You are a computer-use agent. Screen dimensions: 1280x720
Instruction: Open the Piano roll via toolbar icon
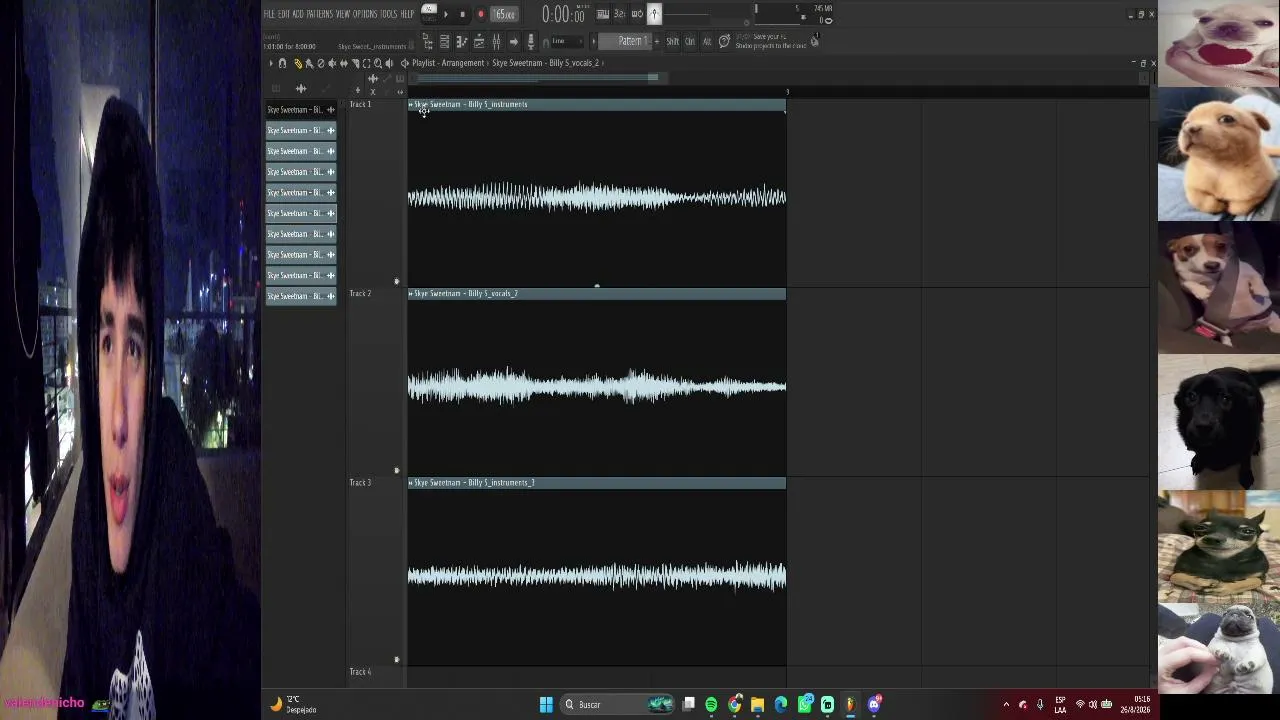click(462, 41)
